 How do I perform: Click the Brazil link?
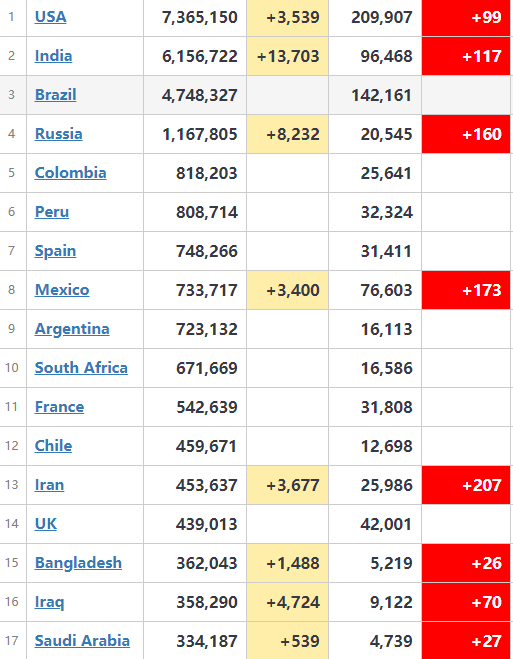pyautogui.click(x=55, y=95)
